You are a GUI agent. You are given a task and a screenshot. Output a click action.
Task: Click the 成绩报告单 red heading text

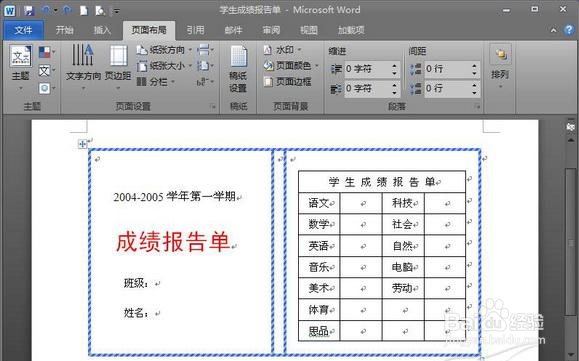click(173, 242)
